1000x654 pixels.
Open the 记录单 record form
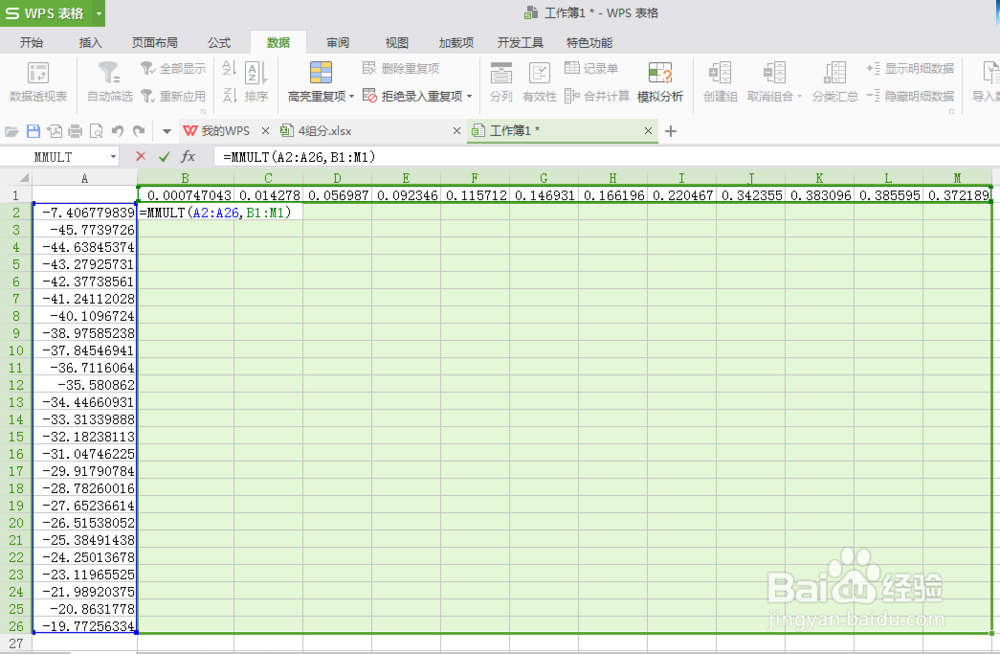click(x=591, y=68)
